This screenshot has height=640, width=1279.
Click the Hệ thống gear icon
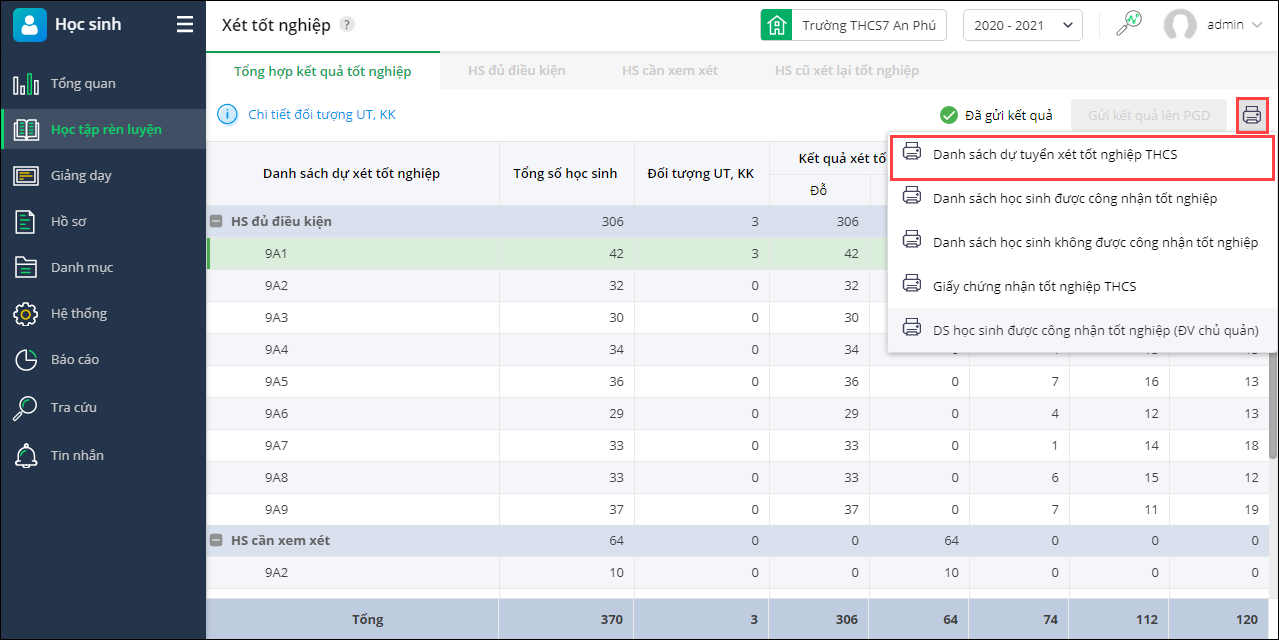26,313
